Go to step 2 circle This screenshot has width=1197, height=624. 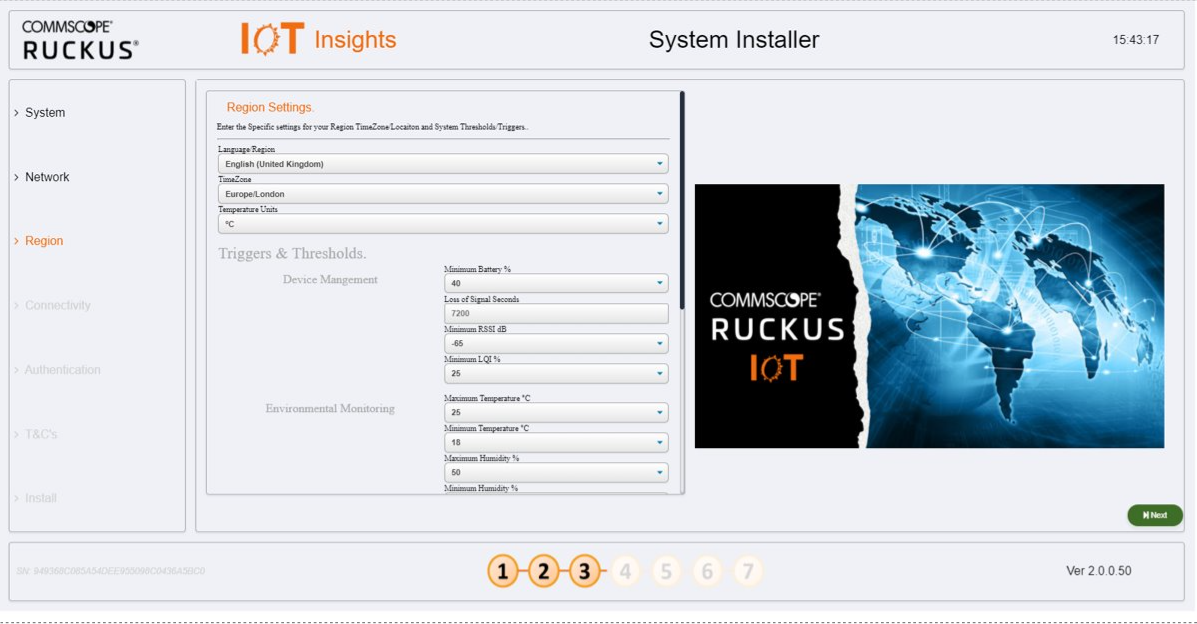click(x=544, y=571)
